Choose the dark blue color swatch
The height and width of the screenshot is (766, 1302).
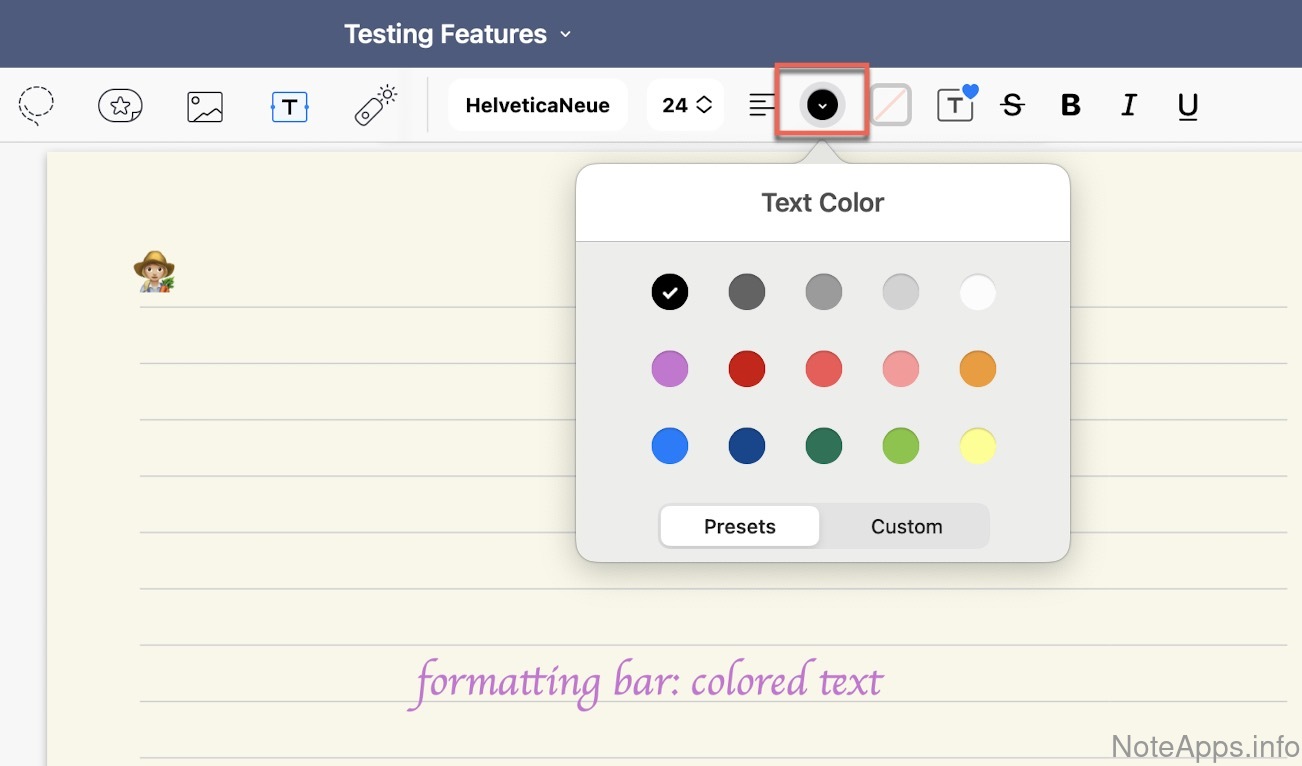747,446
